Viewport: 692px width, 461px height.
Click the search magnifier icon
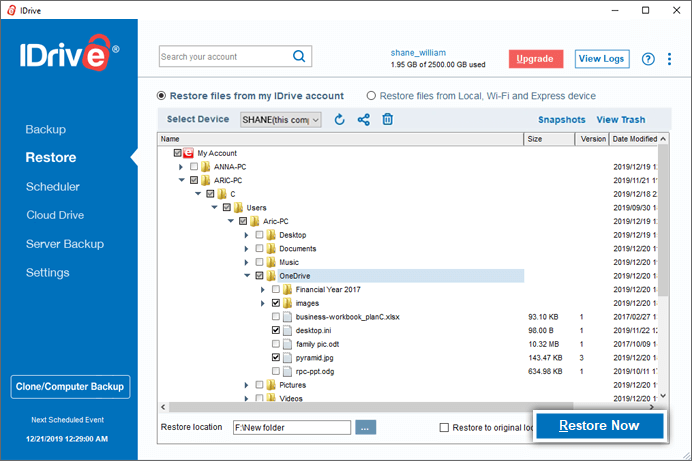pyautogui.click(x=299, y=56)
